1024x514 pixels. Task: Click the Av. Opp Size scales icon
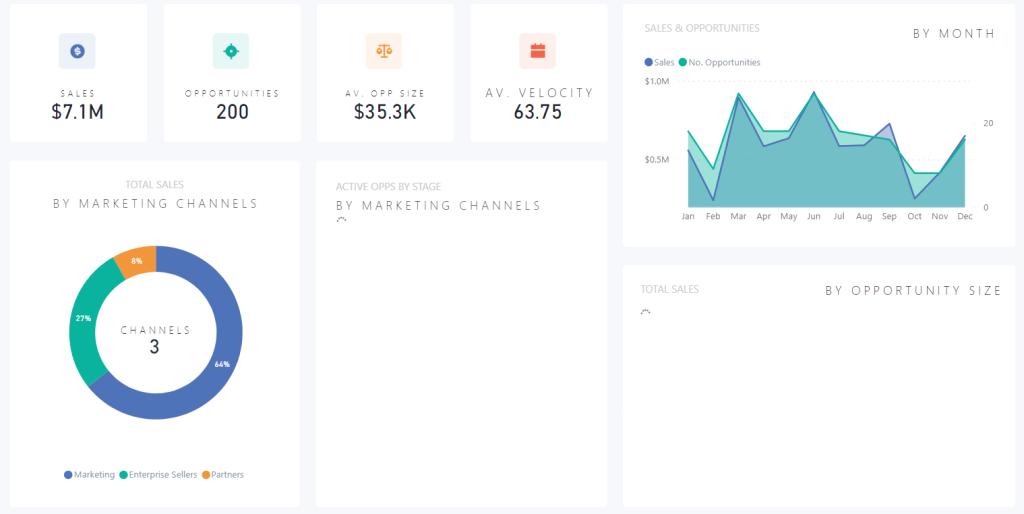[x=384, y=50]
